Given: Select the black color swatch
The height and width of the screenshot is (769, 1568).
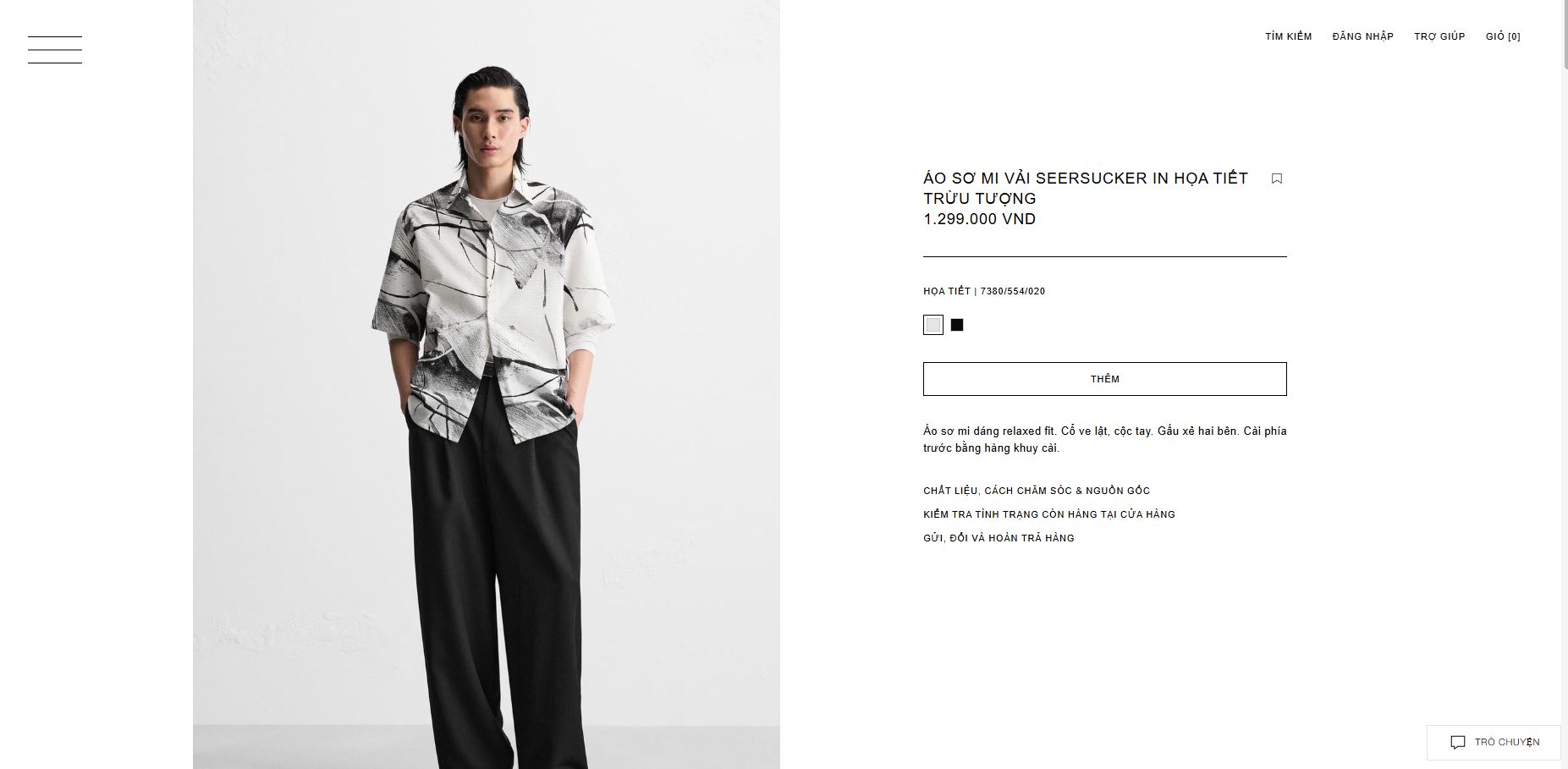Looking at the screenshot, I should point(957,325).
